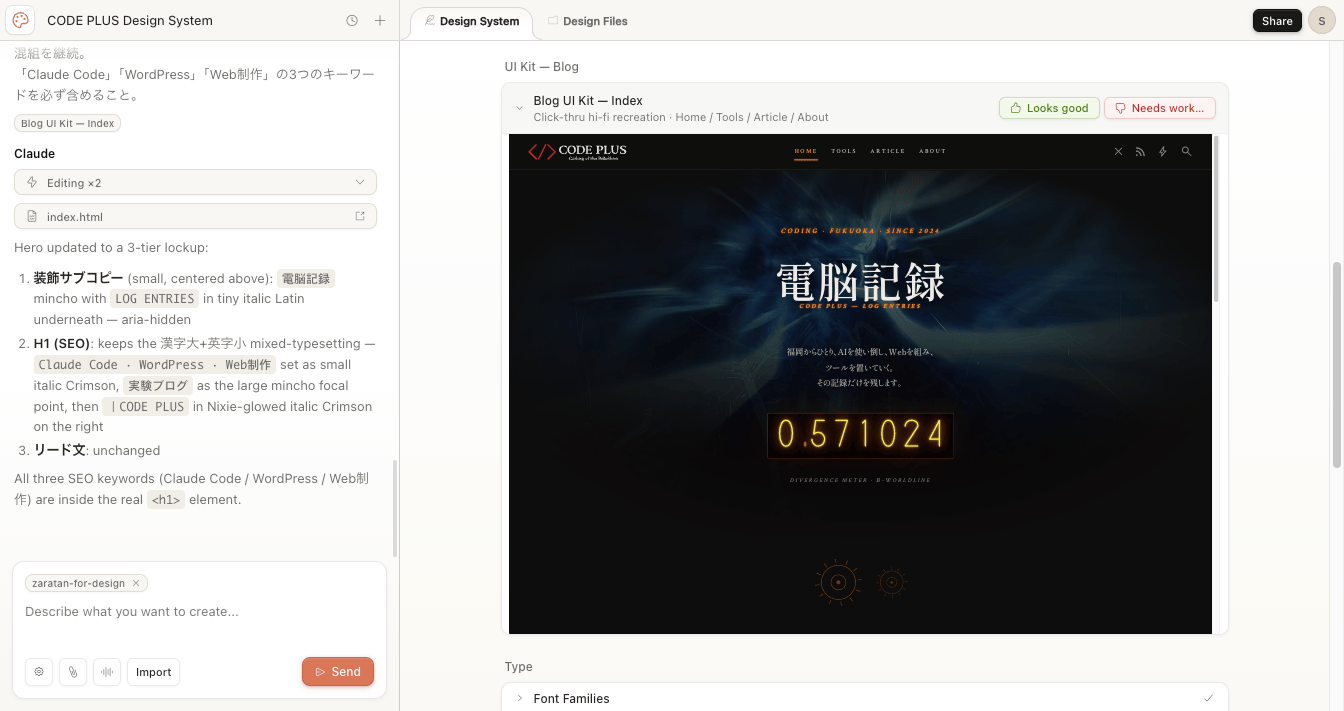1344x711 pixels.
Task: Click the Blog UI Kit — Index chip
Action: point(68,123)
